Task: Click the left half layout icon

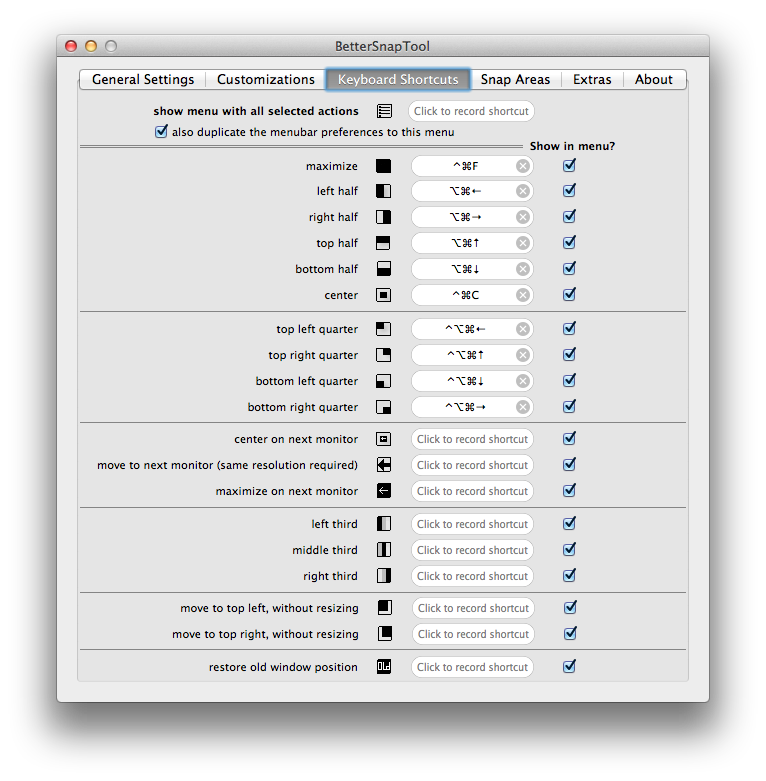Action: [x=383, y=191]
